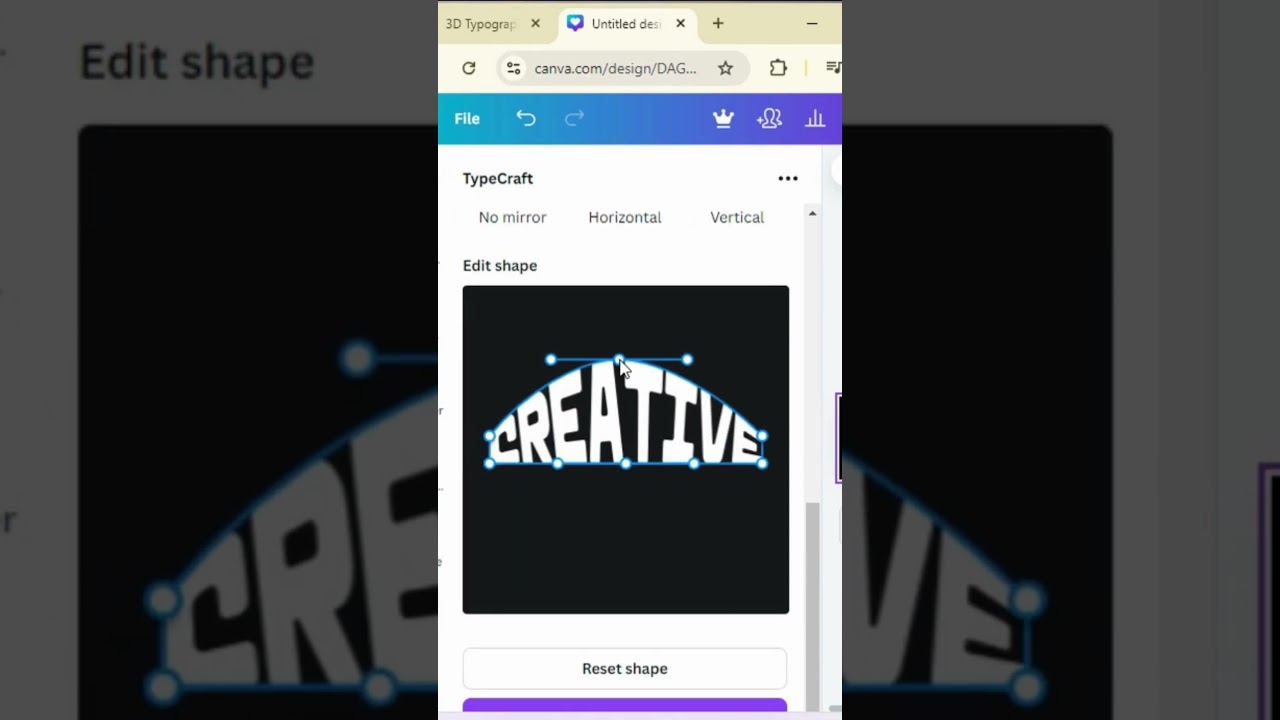Minimize the browser window
Viewport: 1280px width, 720px height.
coord(812,23)
